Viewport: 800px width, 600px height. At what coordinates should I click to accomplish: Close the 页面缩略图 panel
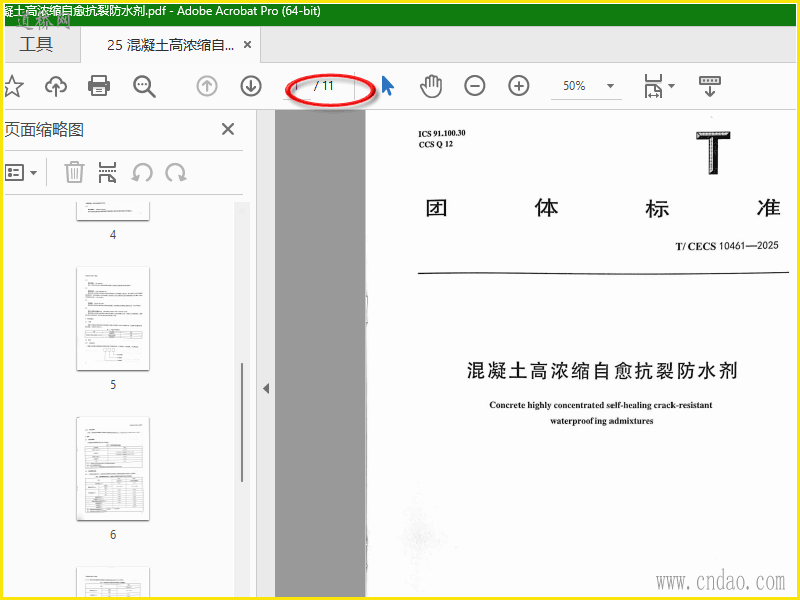pyautogui.click(x=228, y=129)
